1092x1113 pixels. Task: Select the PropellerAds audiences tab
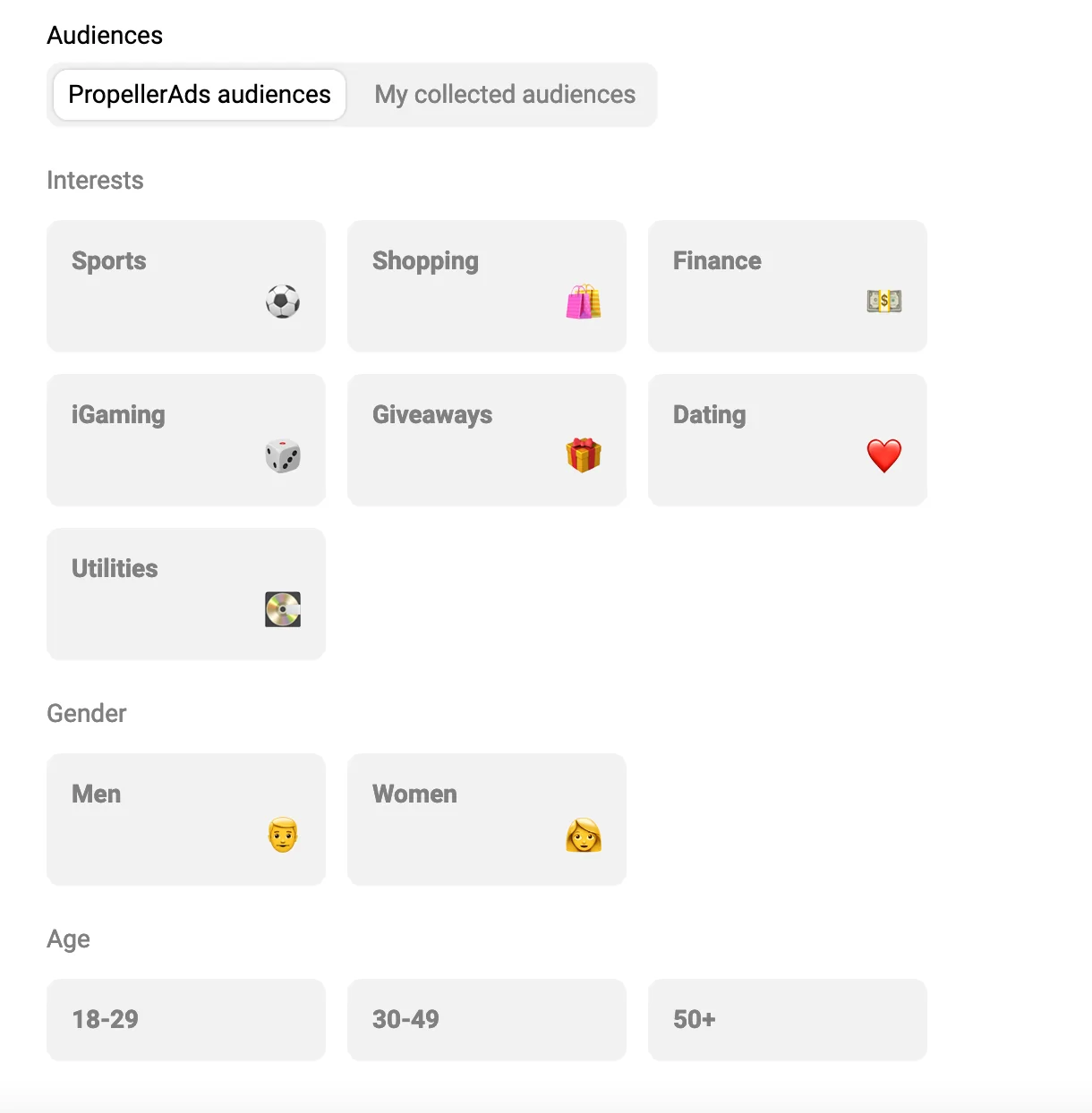pos(199,94)
